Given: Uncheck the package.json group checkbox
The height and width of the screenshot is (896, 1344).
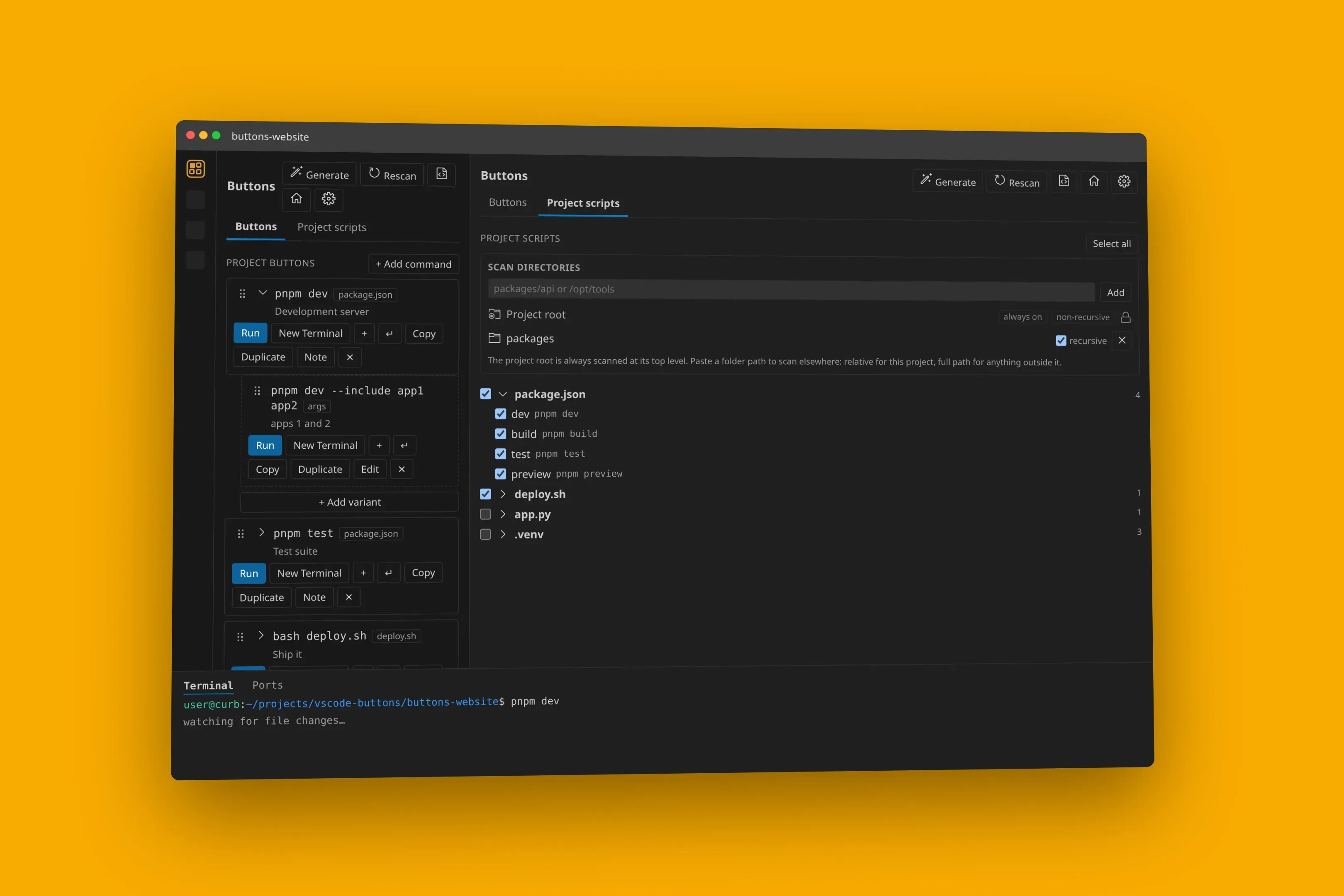Looking at the screenshot, I should coord(486,394).
